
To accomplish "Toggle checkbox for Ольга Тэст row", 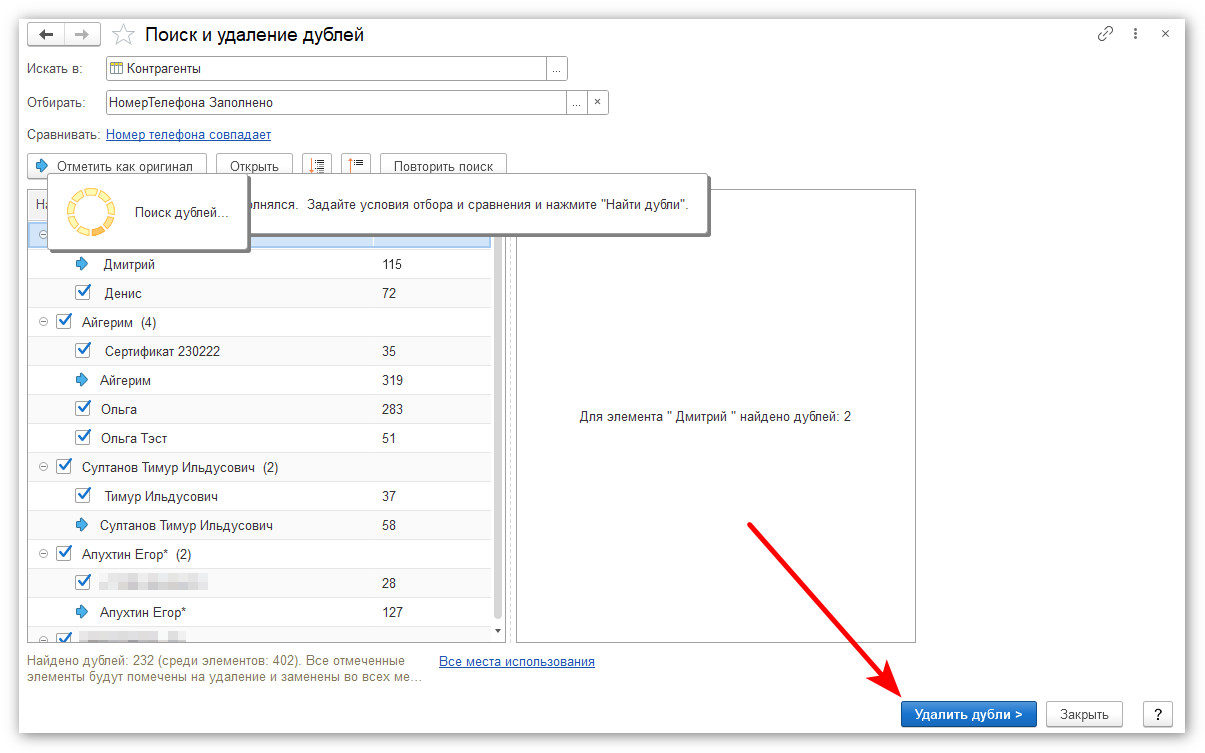I will [x=83, y=437].
